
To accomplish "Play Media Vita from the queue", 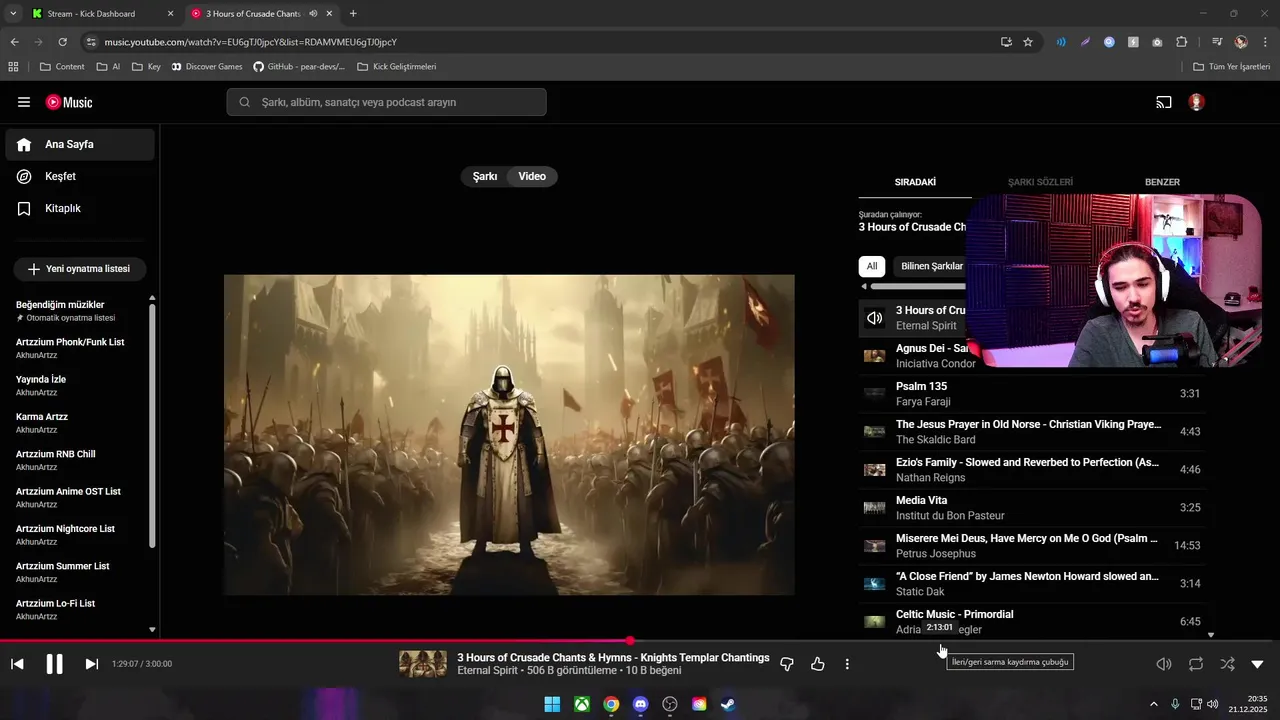I will 1032,508.
